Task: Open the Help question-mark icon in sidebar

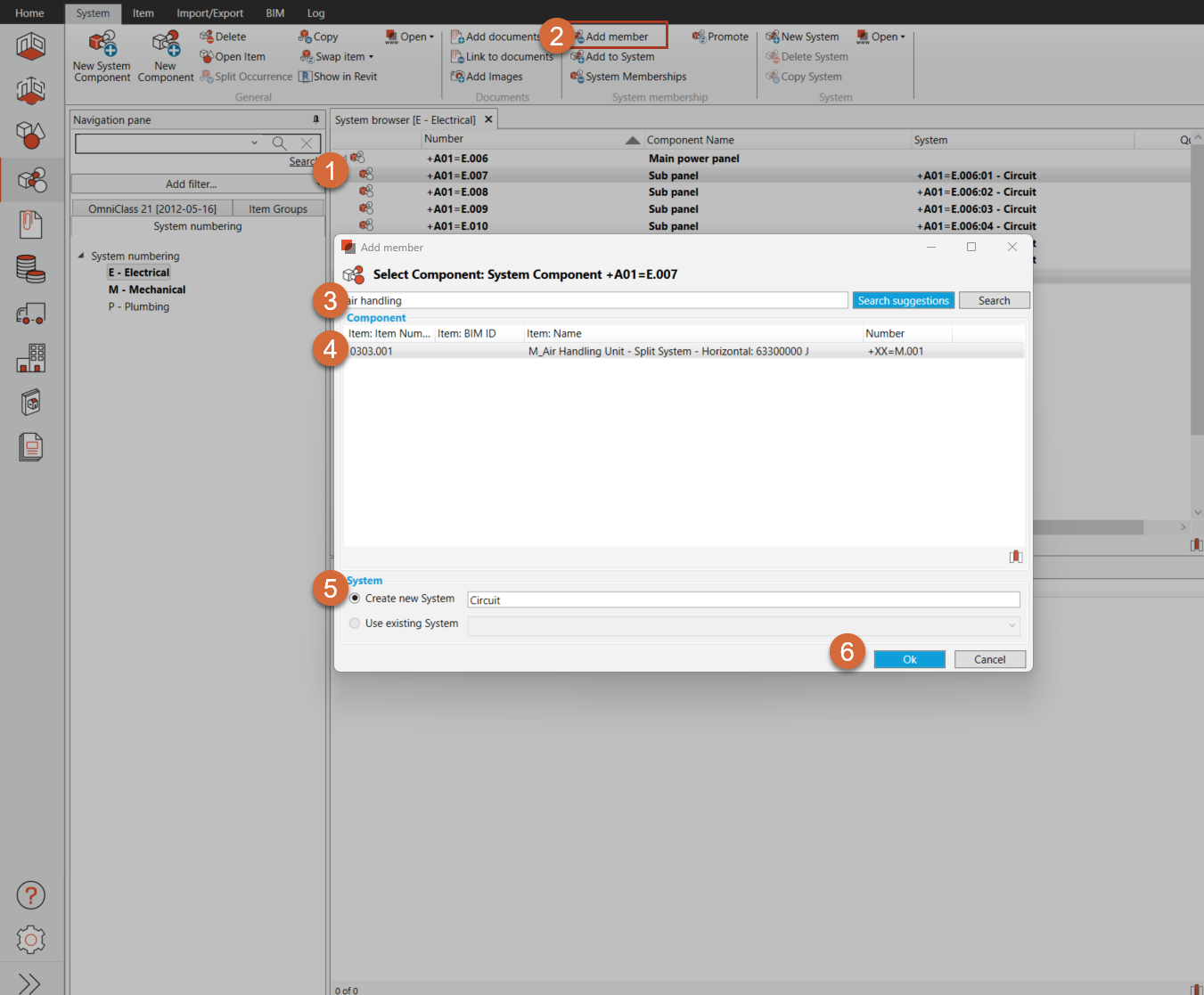Action: click(x=31, y=895)
